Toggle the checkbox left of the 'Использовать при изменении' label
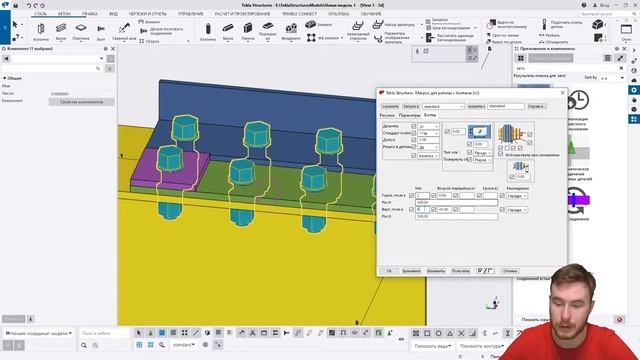 [x=501, y=155]
